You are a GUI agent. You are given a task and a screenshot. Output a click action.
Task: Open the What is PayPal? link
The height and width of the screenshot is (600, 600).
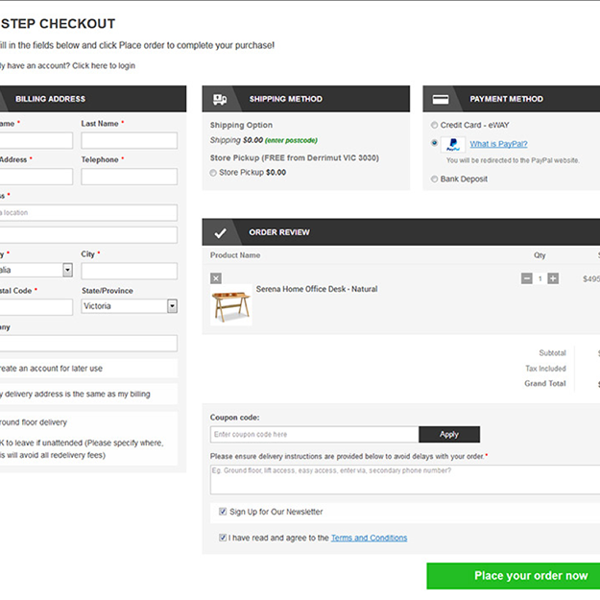[498, 144]
